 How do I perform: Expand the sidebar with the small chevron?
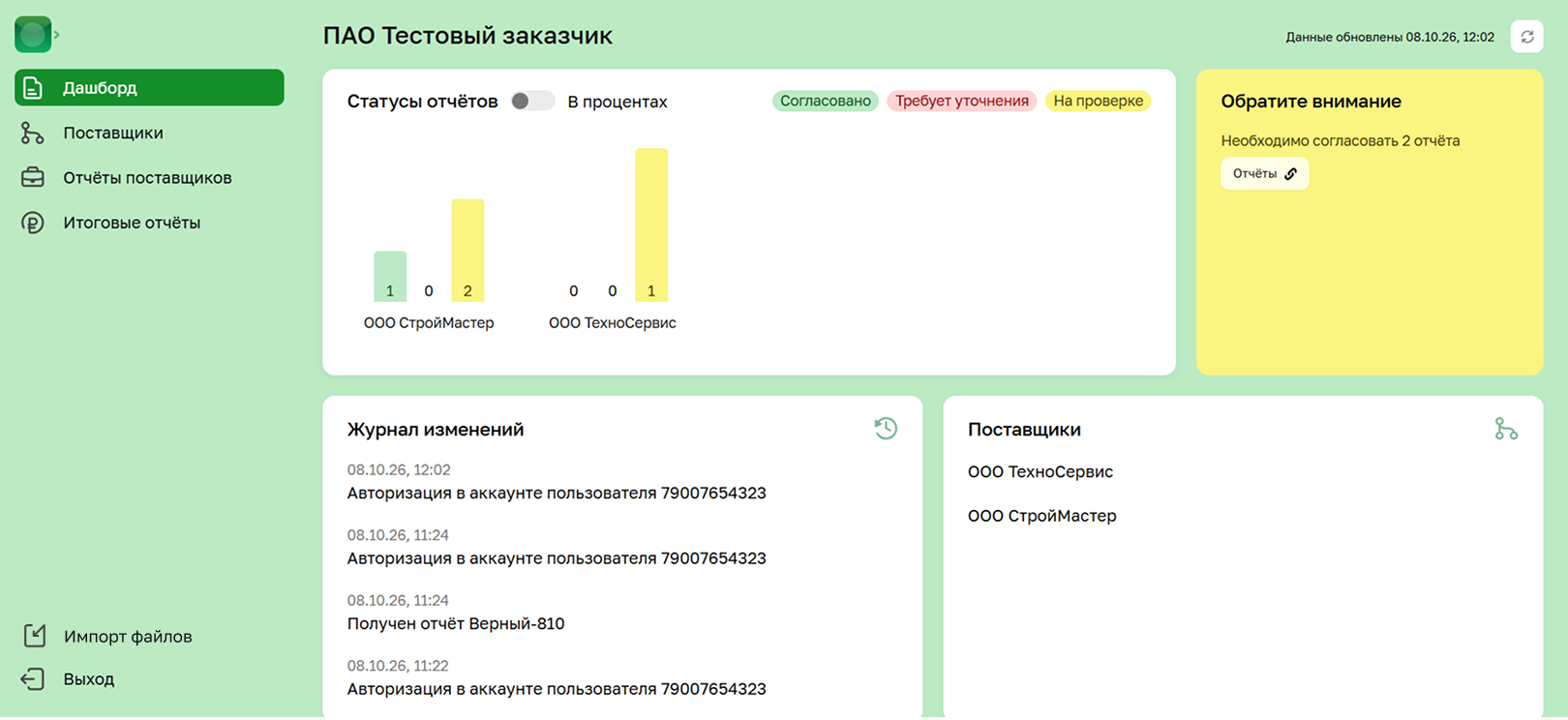57,35
